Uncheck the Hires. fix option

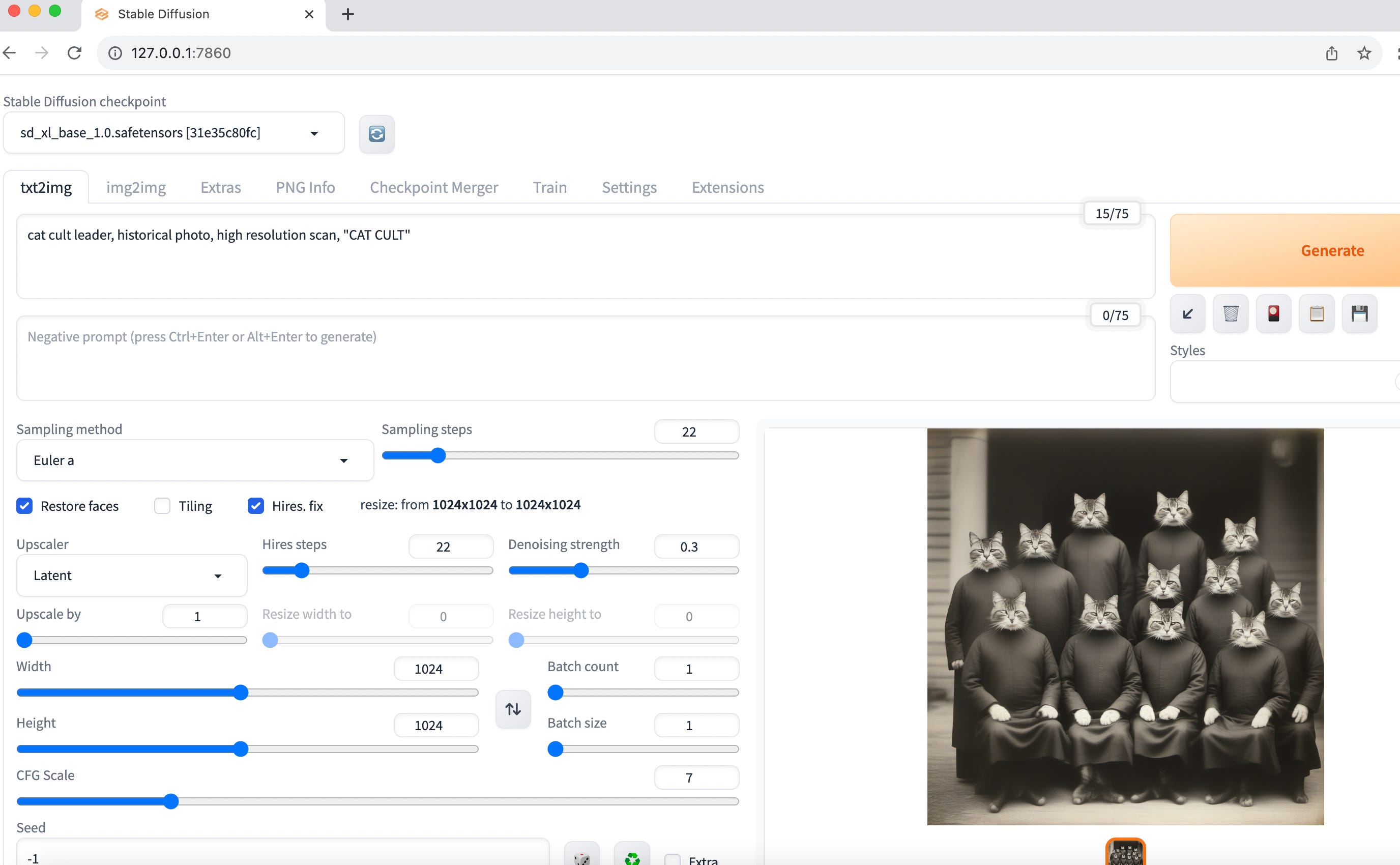[x=256, y=506]
